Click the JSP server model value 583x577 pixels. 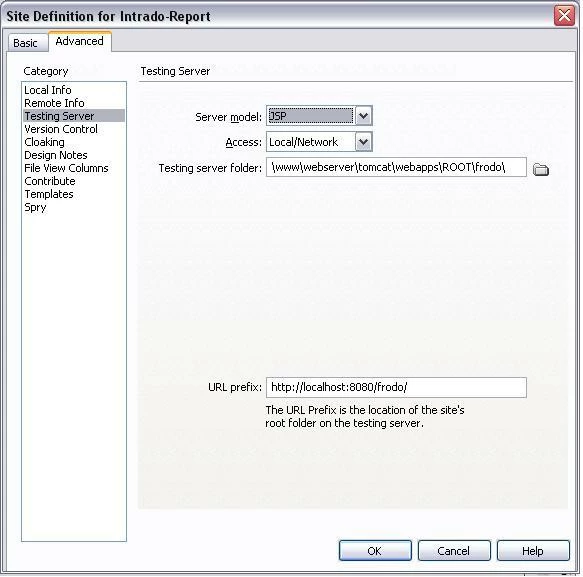310,116
